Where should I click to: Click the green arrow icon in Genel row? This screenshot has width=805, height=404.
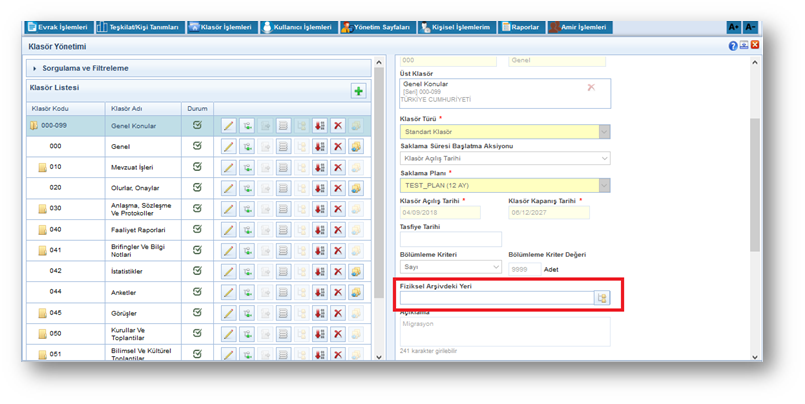pos(247,147)
